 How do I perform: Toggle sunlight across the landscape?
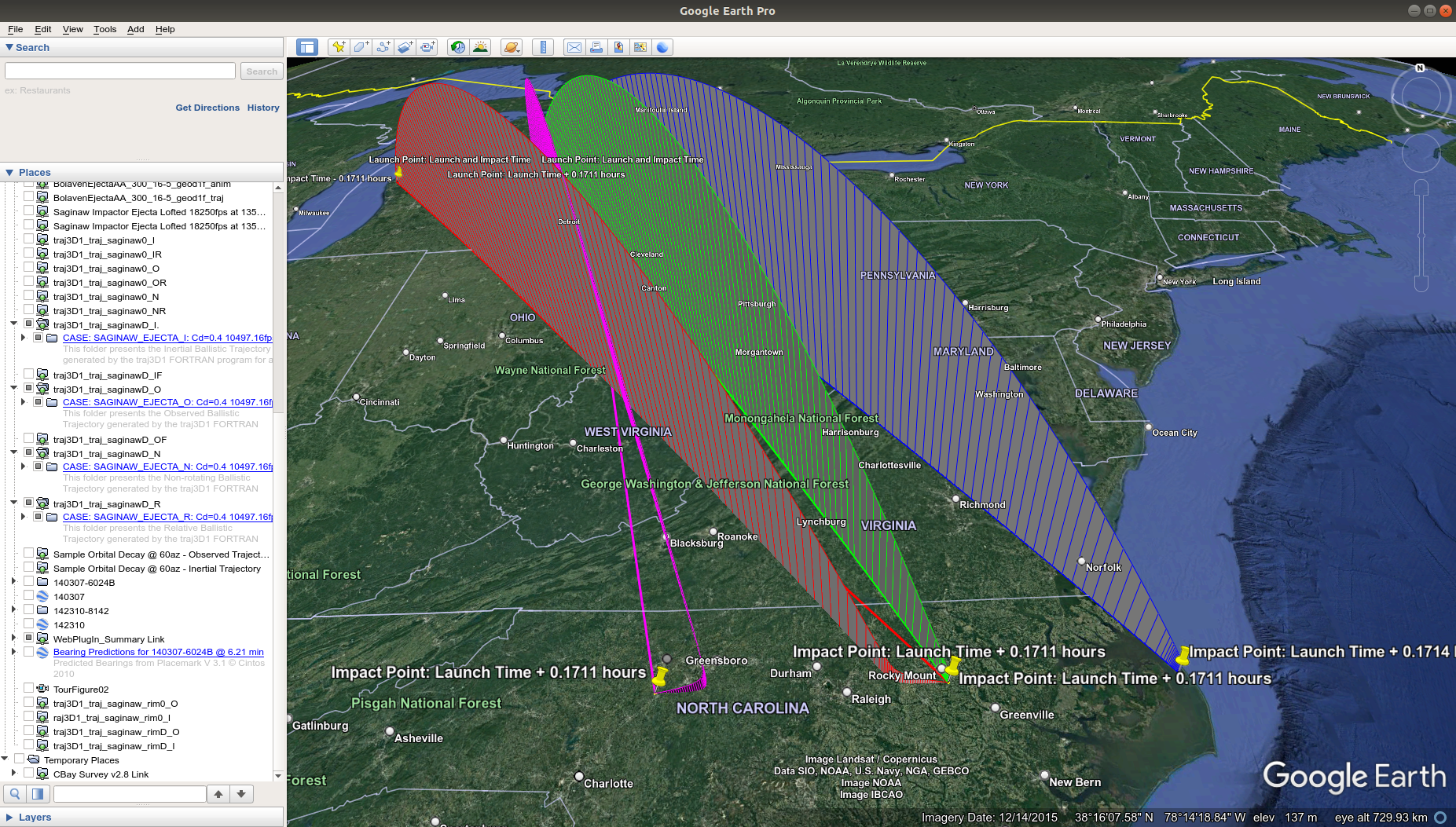tap(480, 47)
